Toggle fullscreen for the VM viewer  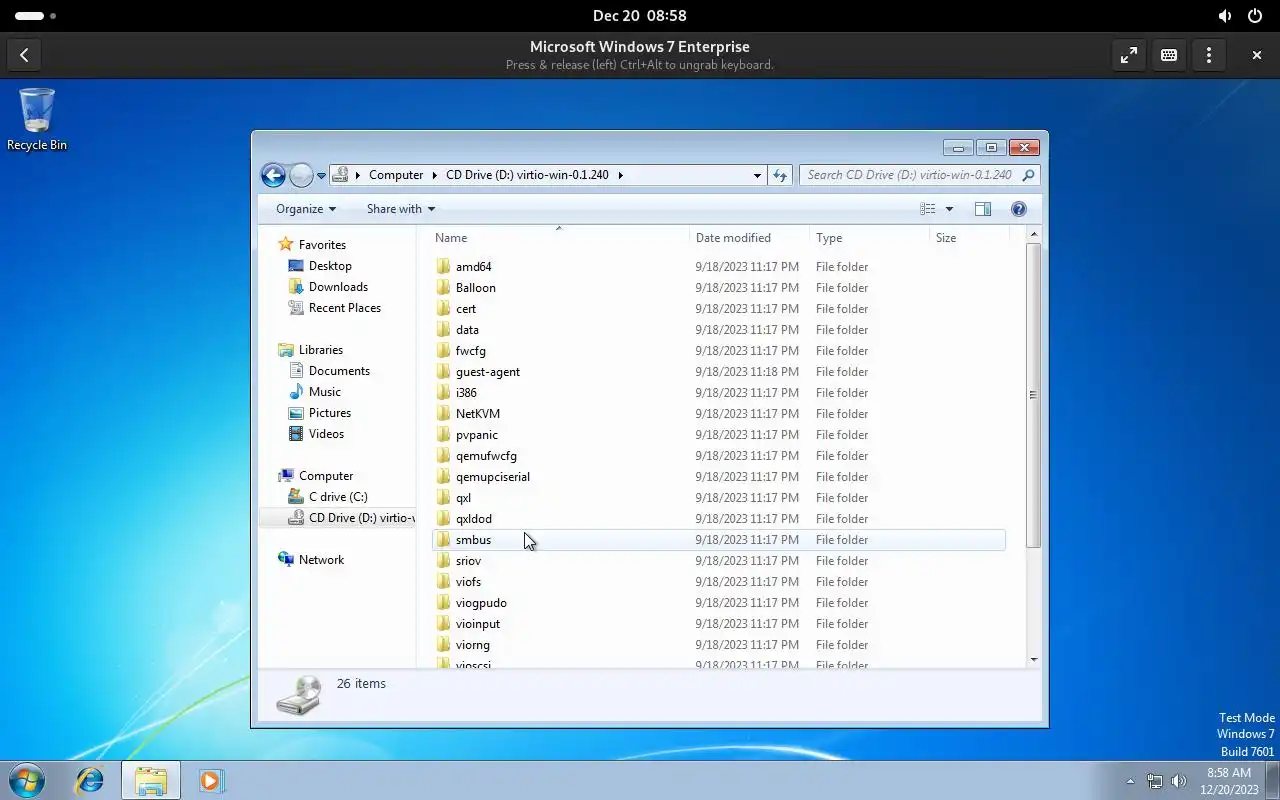click(1129, 55)
